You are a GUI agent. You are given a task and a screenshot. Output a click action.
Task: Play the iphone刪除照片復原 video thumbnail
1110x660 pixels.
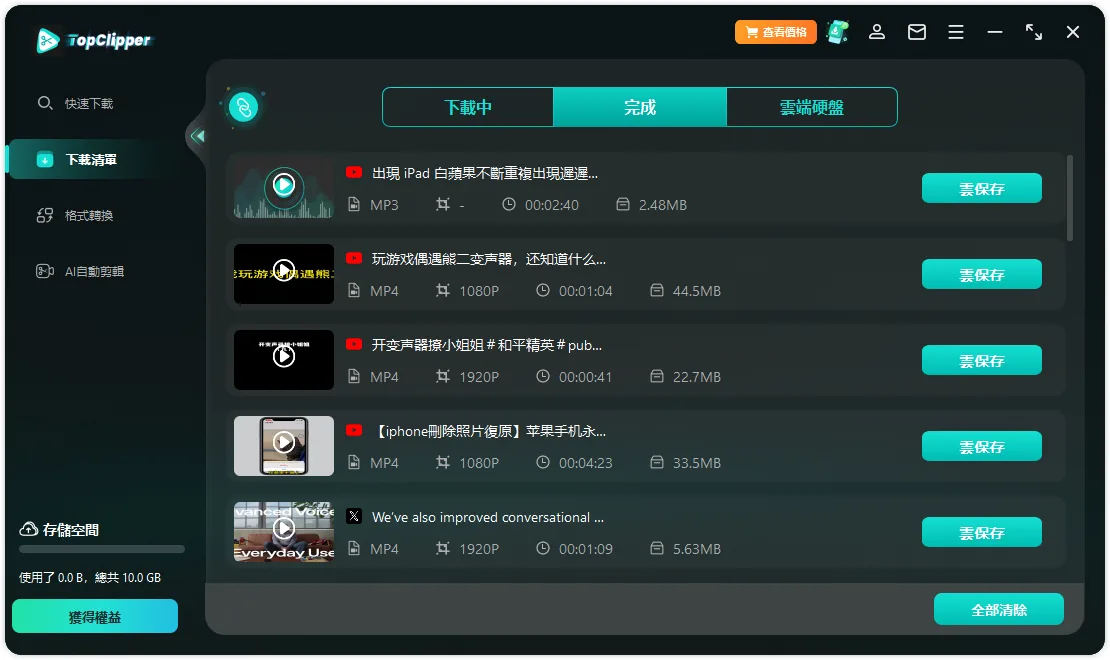[x=284, y=443]
